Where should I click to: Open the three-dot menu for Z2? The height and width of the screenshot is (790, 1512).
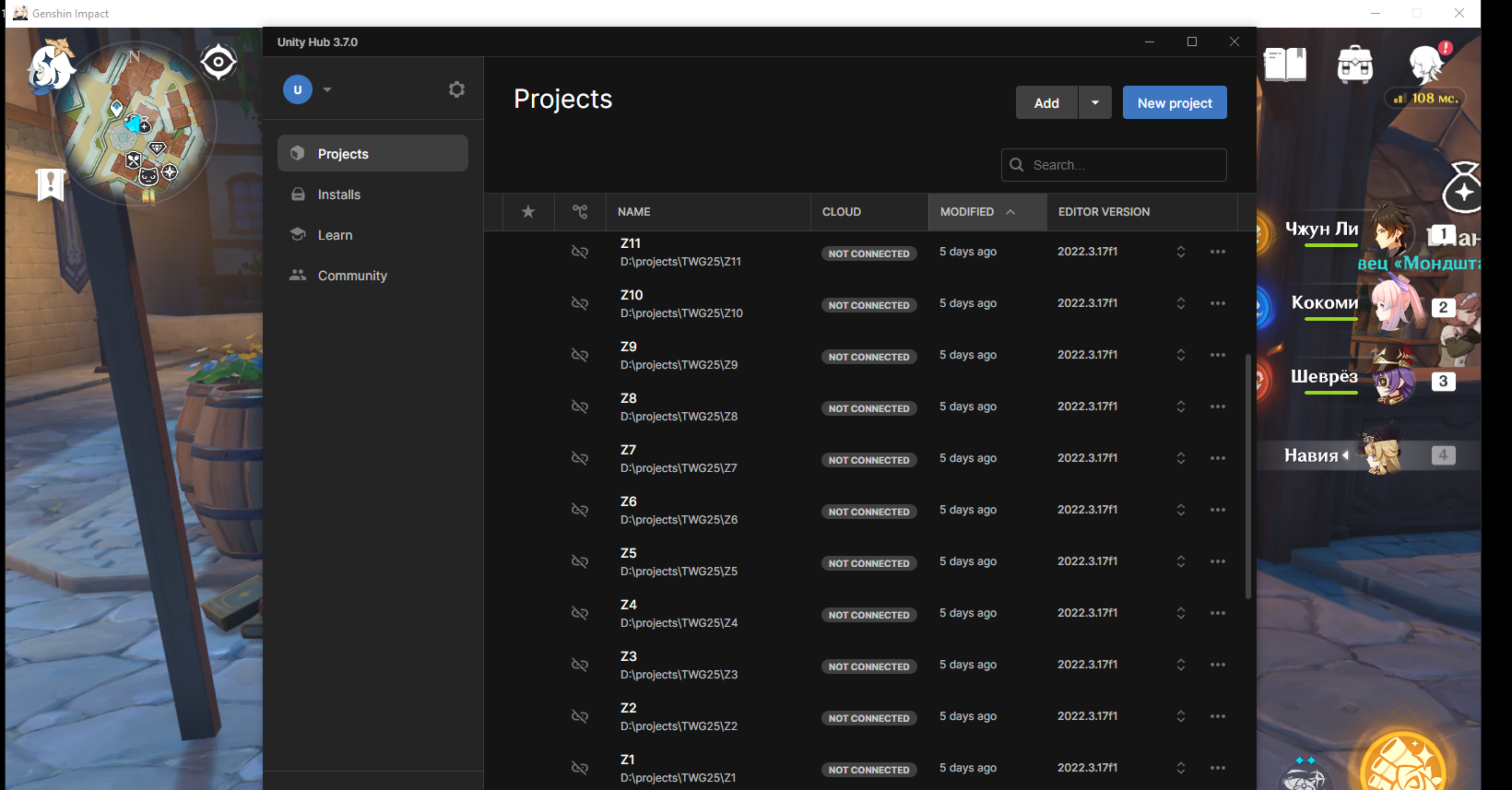[1218, 716]
